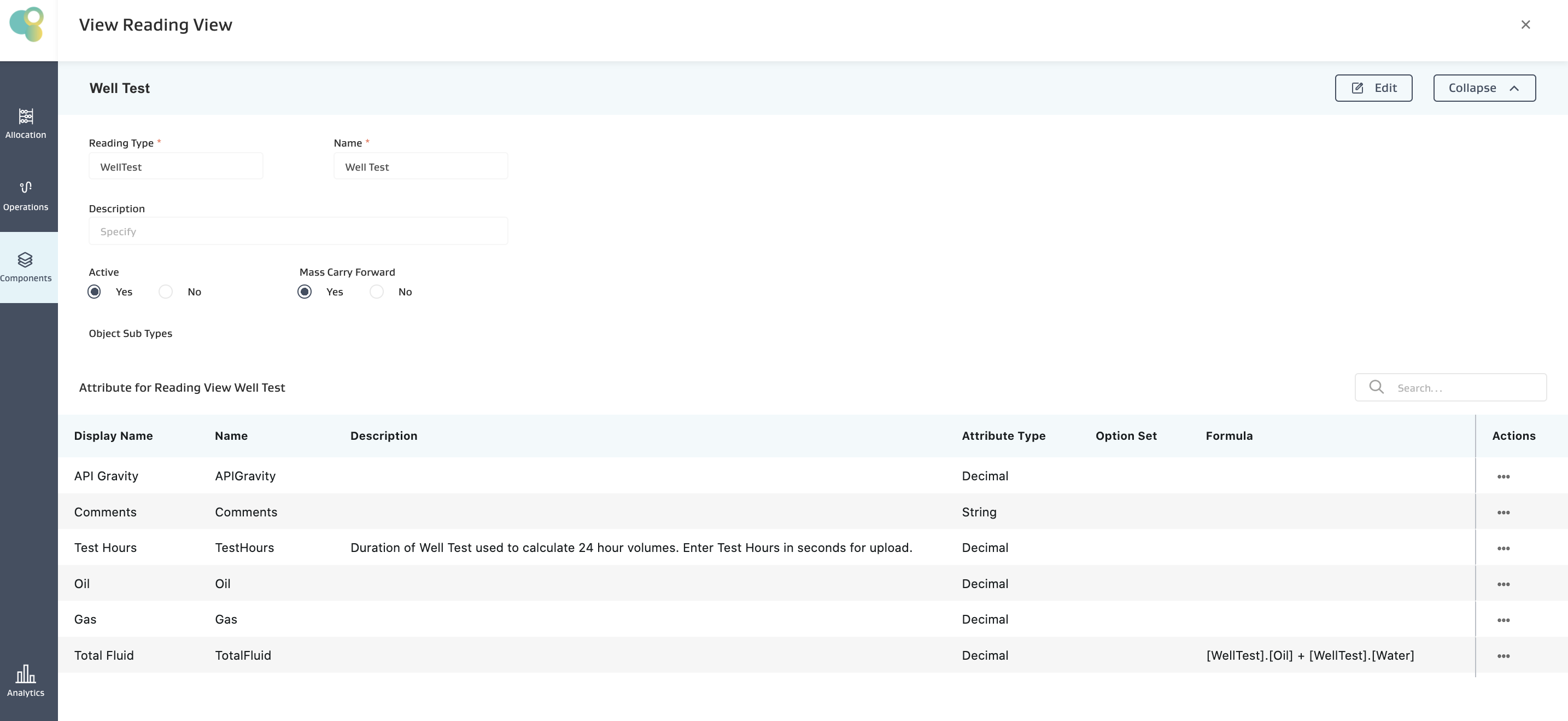Set Mass Carry Forward to No
The height and width of the screenshot is (721, 1568).
(377, 292)
